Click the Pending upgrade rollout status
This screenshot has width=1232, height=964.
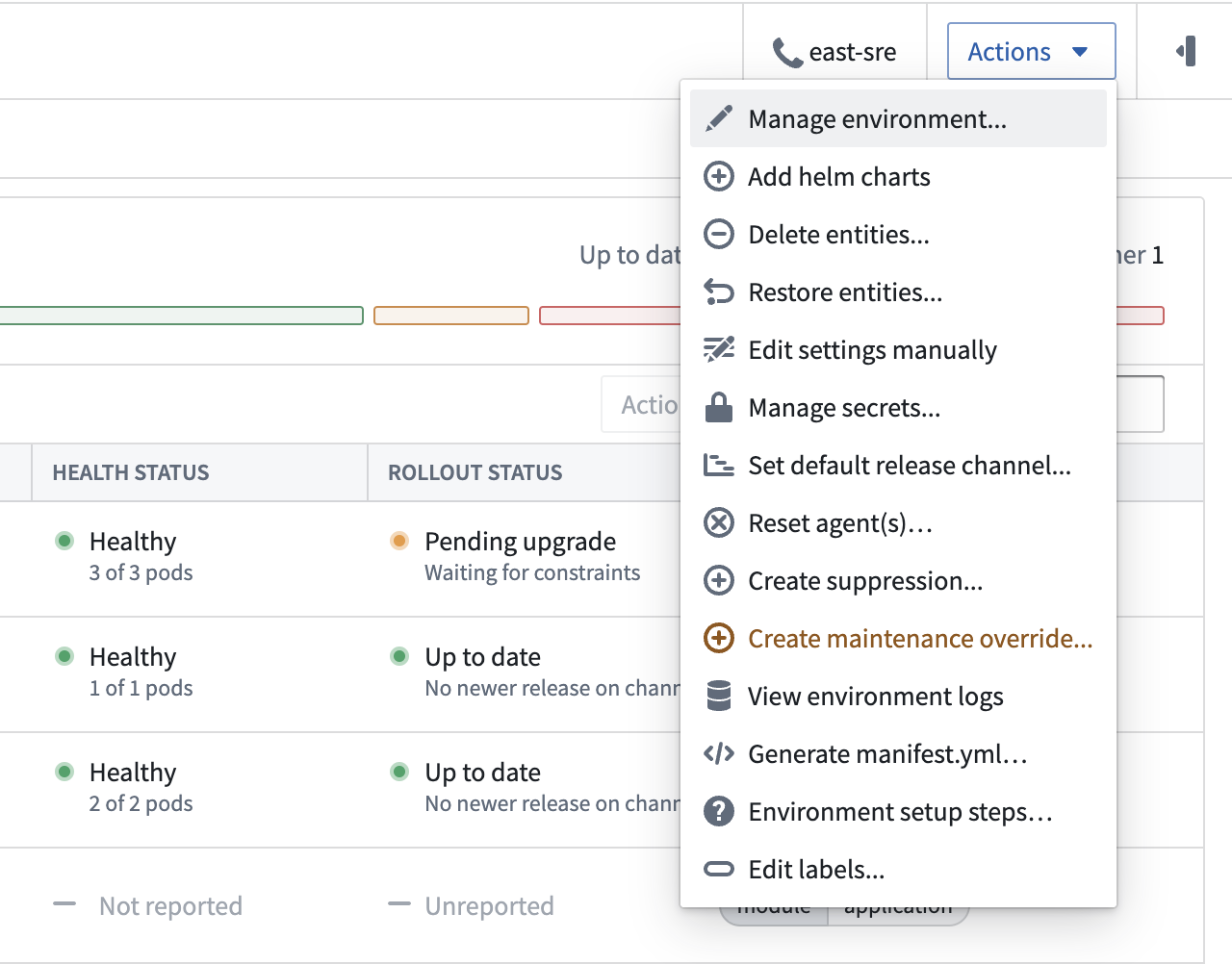click(515, 556)
